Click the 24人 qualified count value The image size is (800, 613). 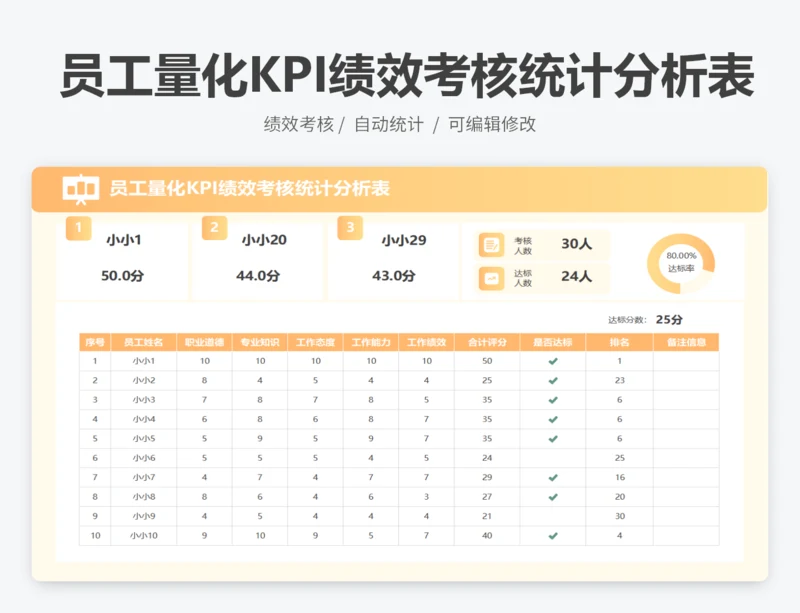tap(577, 276)
